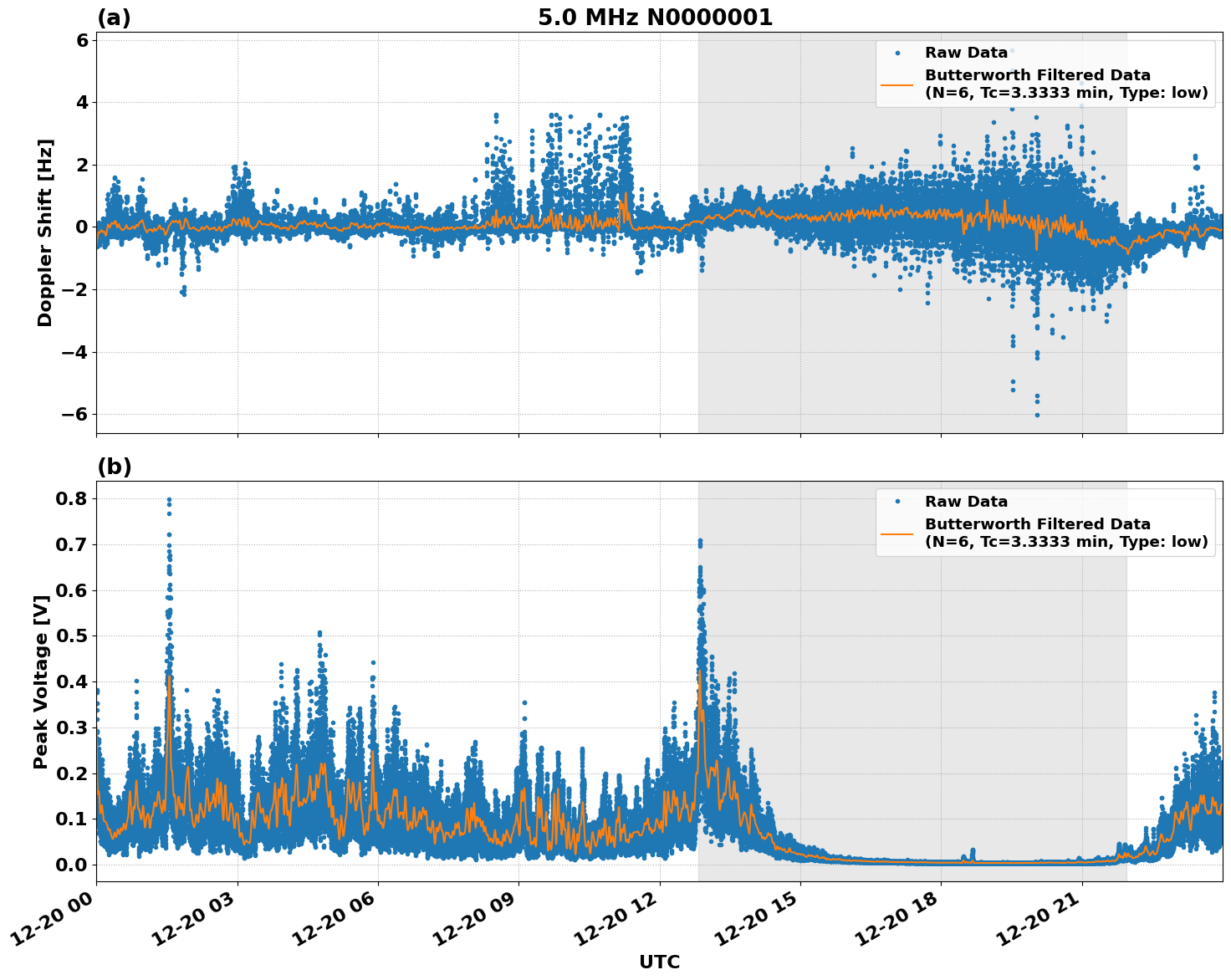The width and height of the screenshot is (1231, 980).
Task: Select the plot title "5.0 MHz N0000001"
Action: 655,18
